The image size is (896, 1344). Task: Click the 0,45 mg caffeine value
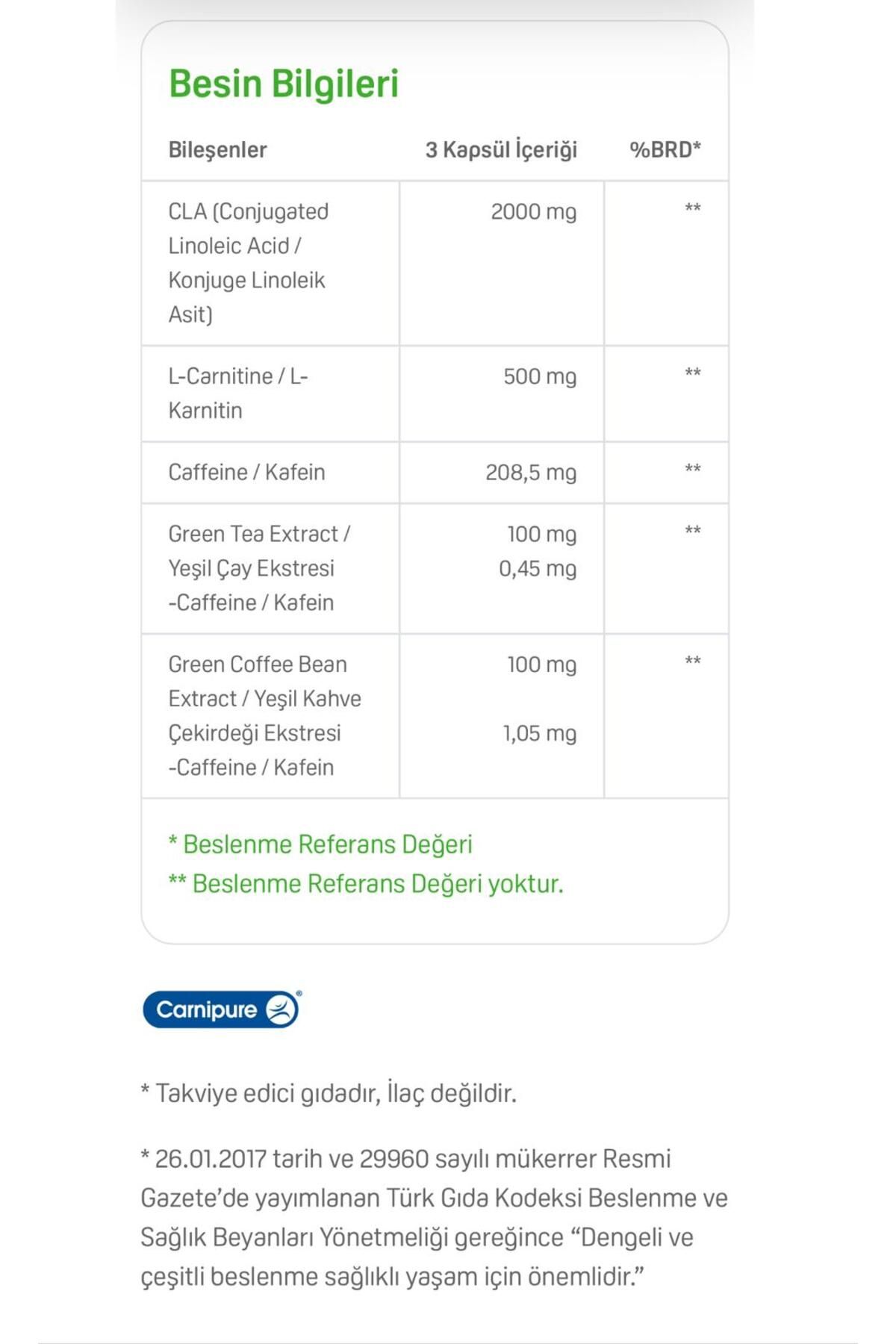pos(538,569)
